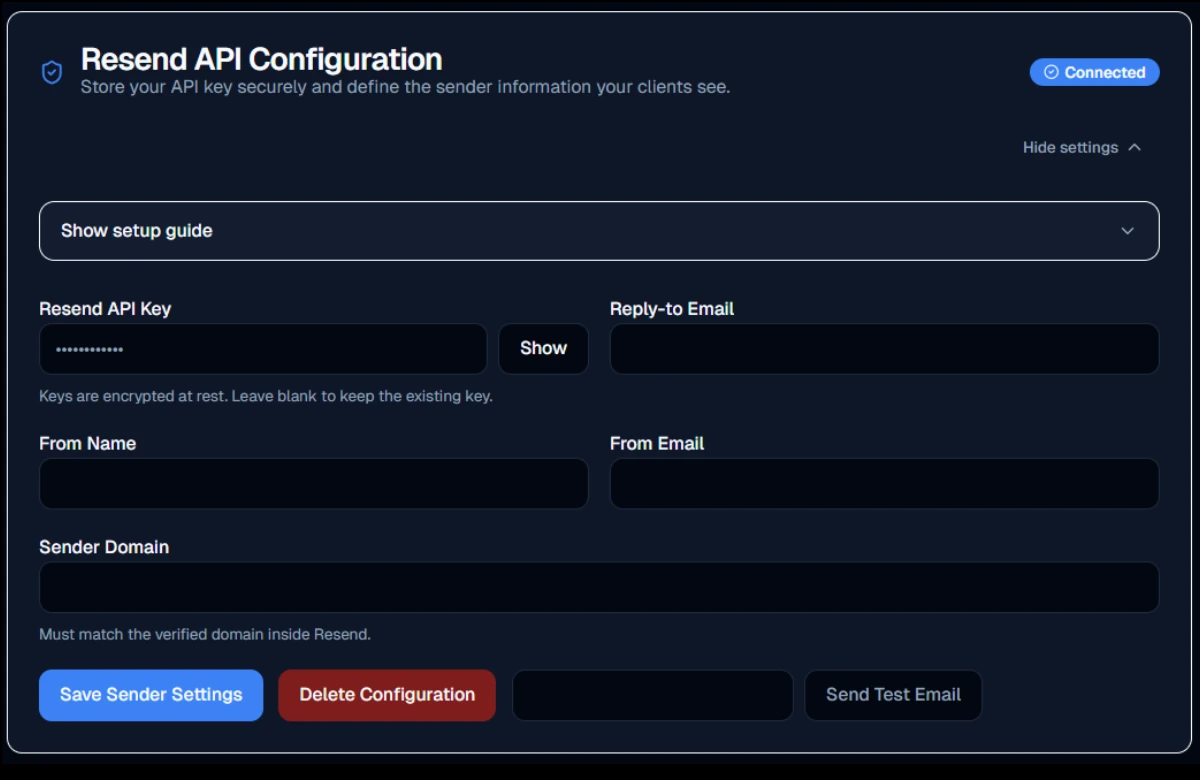Reveal the API key with Show

[543, 348]
